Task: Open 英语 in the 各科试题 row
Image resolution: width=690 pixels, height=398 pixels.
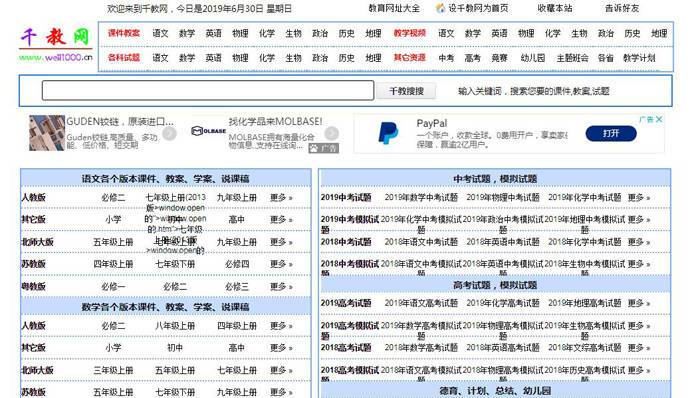Action: pyautogui.click(x=213, y=58)
